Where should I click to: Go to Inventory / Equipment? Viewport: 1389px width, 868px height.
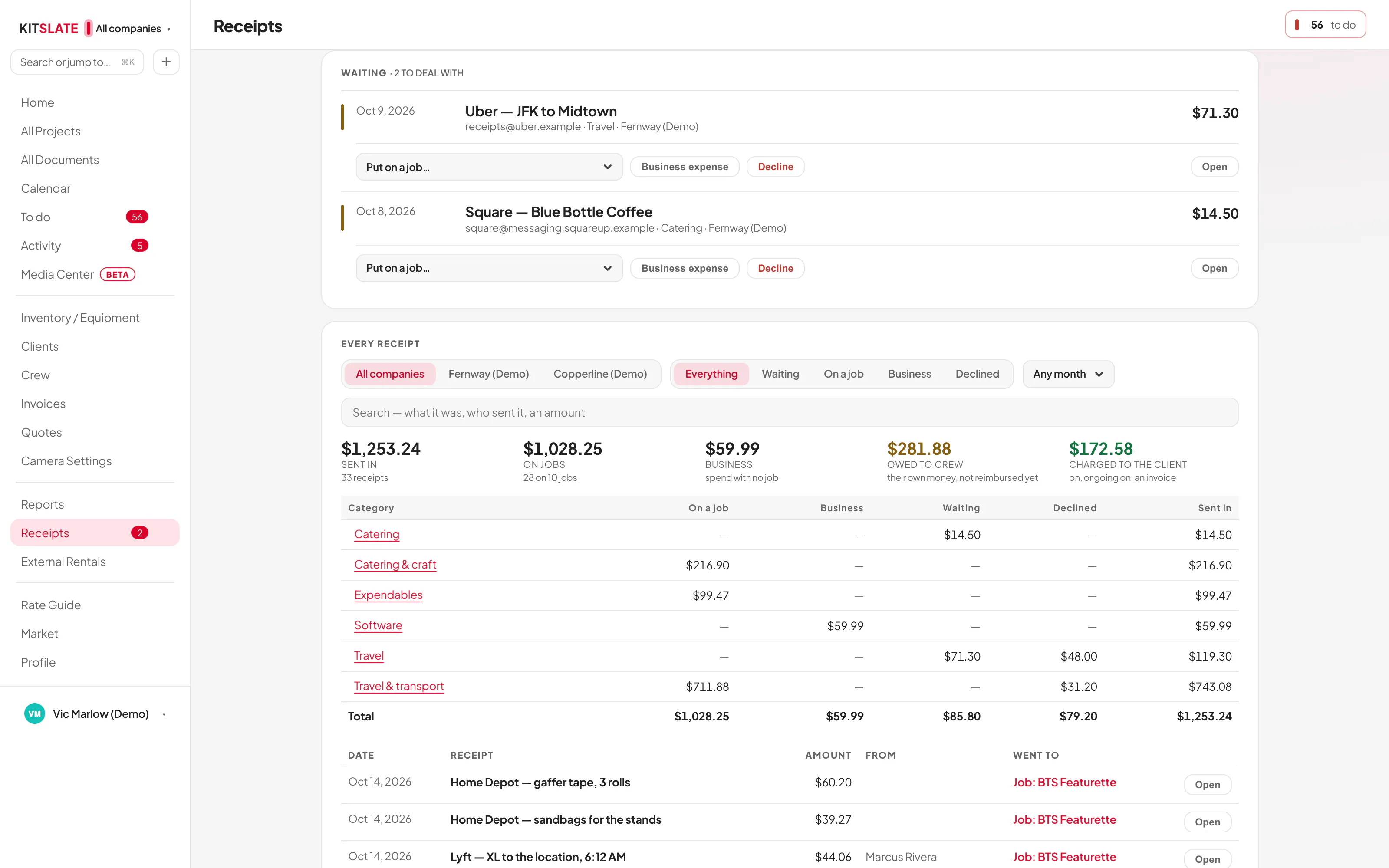click(95, 317)
